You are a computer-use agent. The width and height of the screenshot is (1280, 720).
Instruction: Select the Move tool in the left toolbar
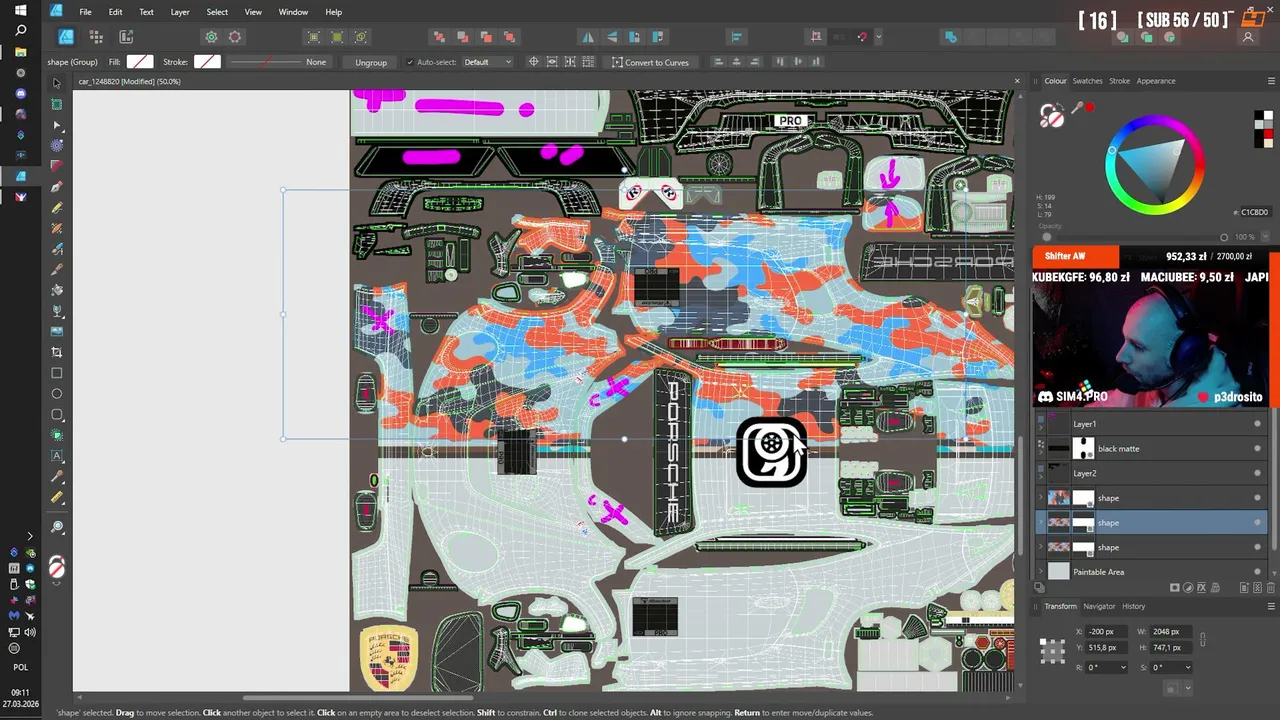click(x=57, y=83)
